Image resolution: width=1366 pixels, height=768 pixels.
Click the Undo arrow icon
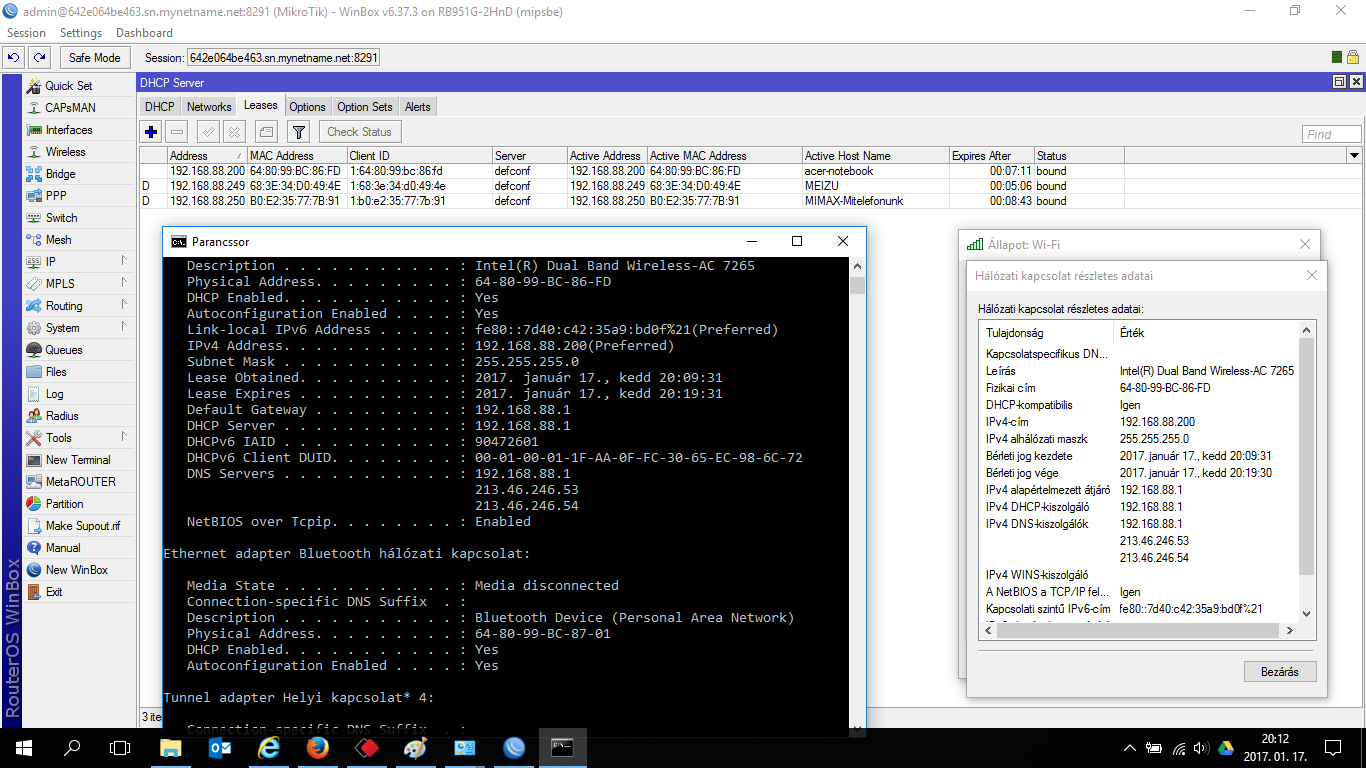point(14,58)
